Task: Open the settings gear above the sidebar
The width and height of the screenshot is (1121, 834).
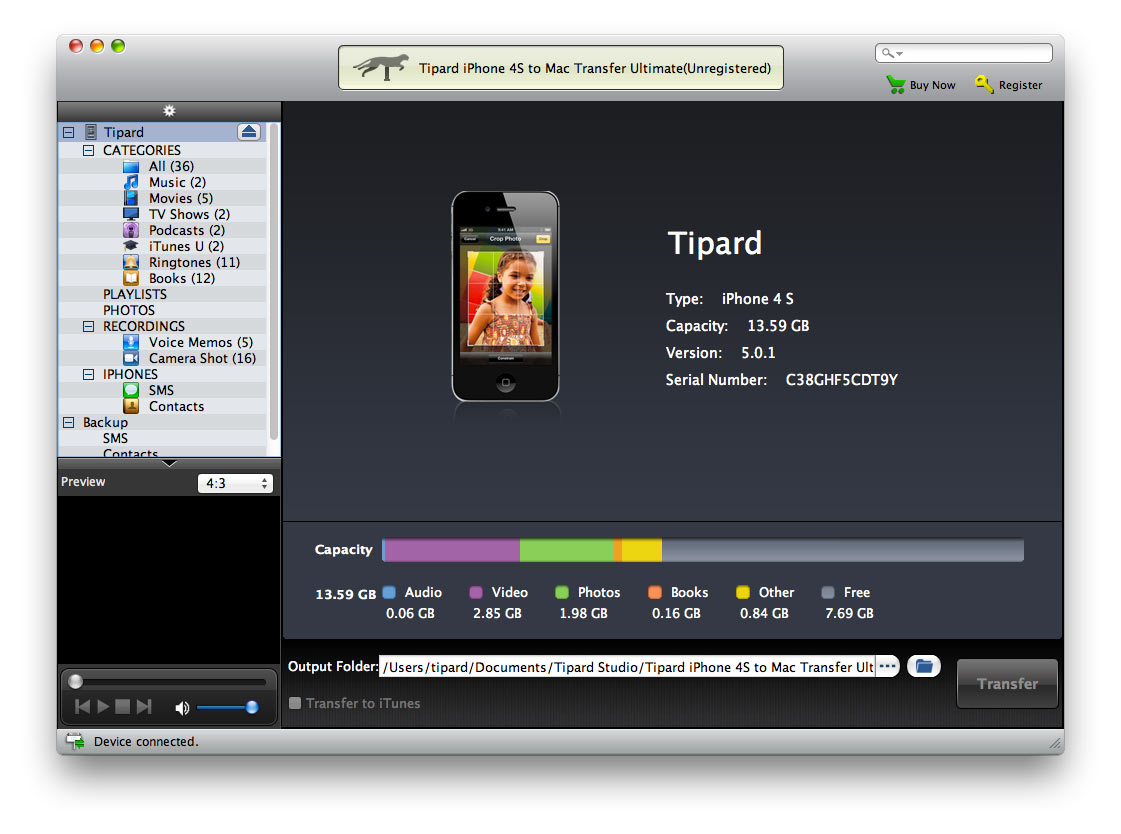Action: point(169,111)
